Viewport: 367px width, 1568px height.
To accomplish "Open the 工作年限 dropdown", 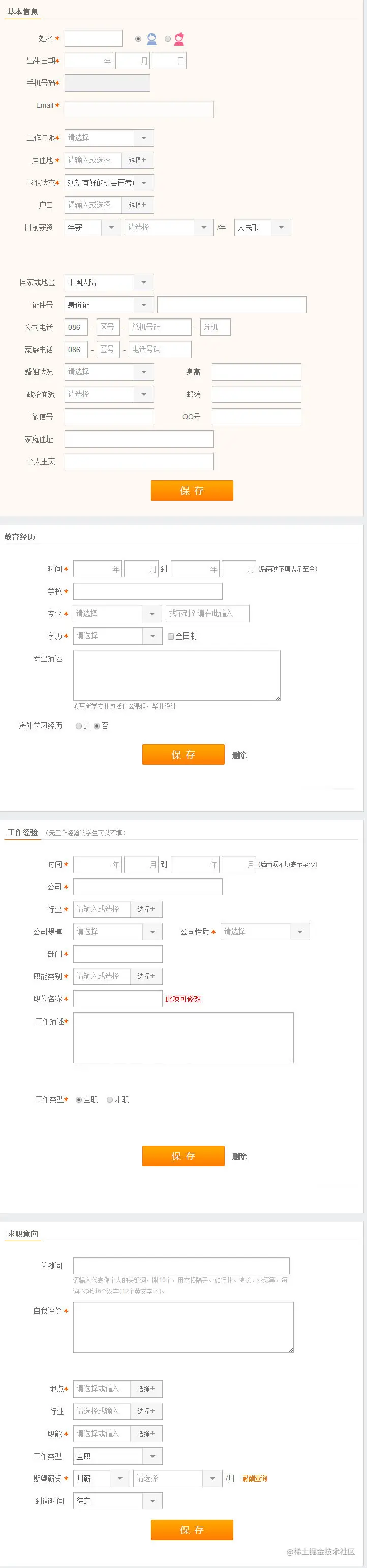I will pos(144,137).
